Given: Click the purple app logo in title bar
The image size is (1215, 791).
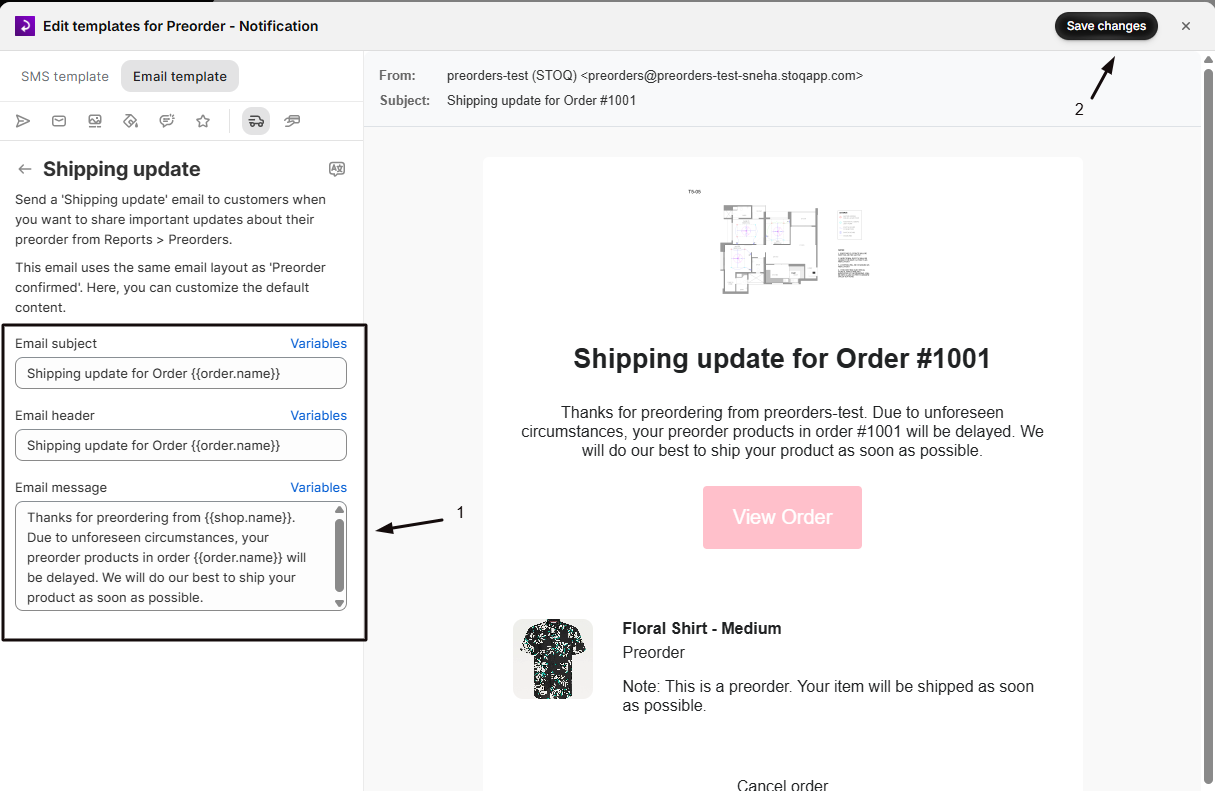Looking at the screenshot, I should [25, 26].
